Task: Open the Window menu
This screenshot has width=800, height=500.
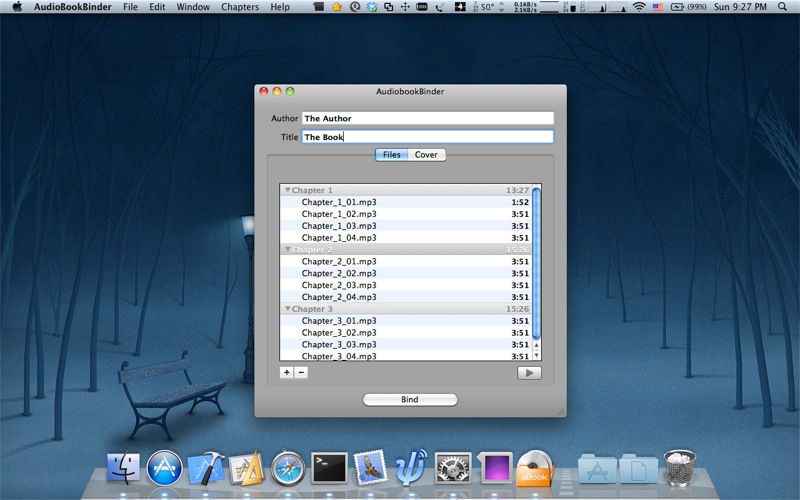Action: 193,7
